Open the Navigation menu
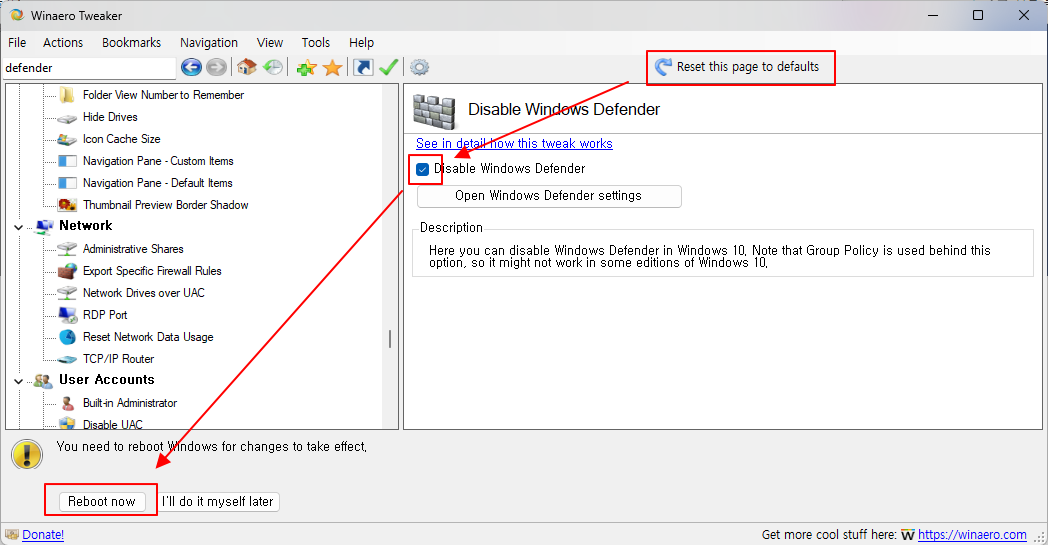The width and height of the screenshot is (1048, 545). click(209, 43)
